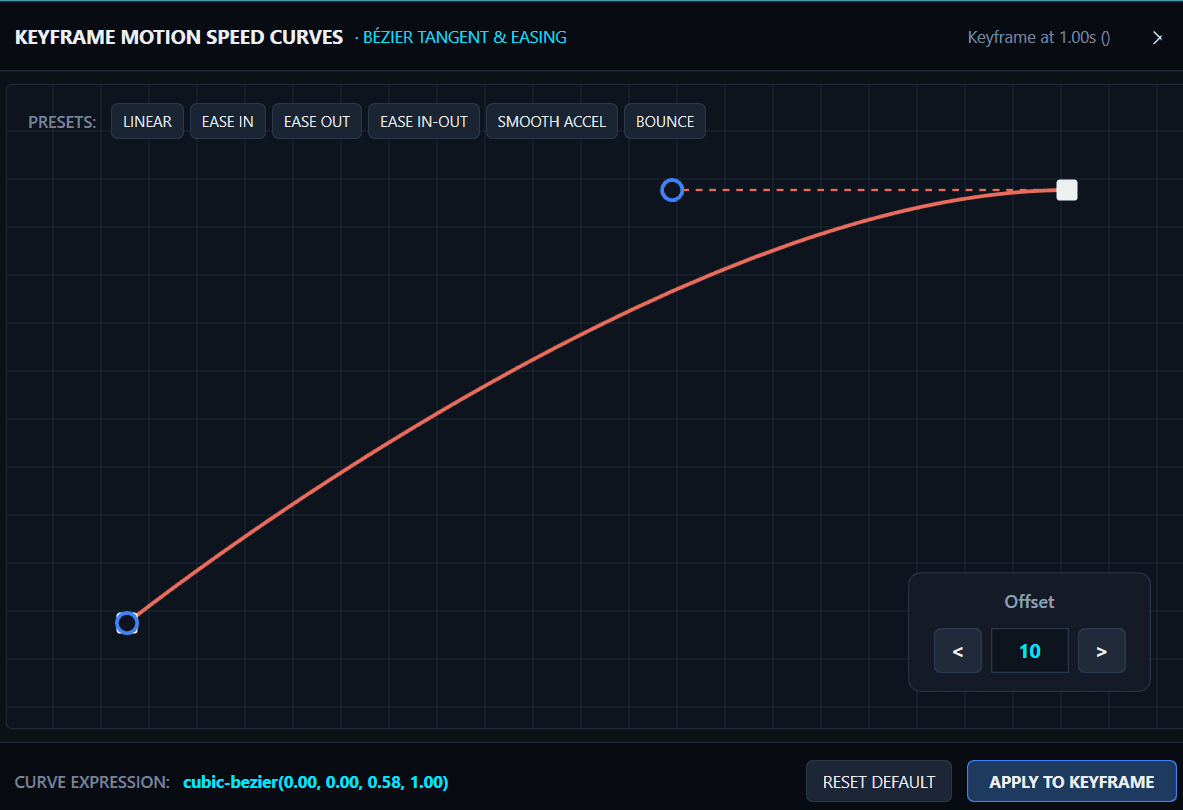Click the cubic-bezier curve expression text
The image size is (1183, 810).
pyautogui.click(x=315, y=782)
